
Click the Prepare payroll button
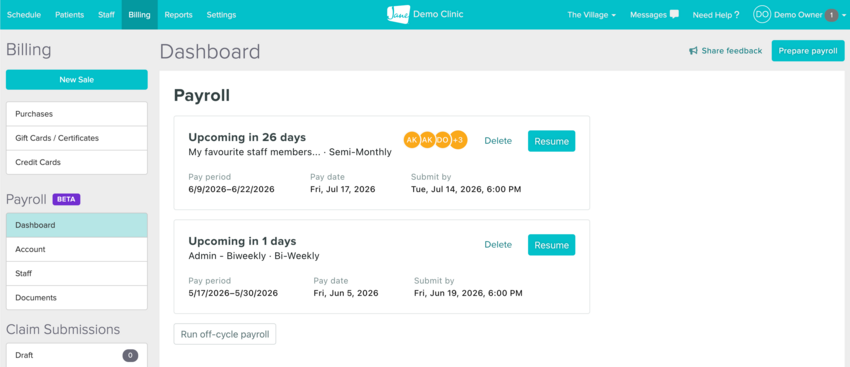[808, 51]
